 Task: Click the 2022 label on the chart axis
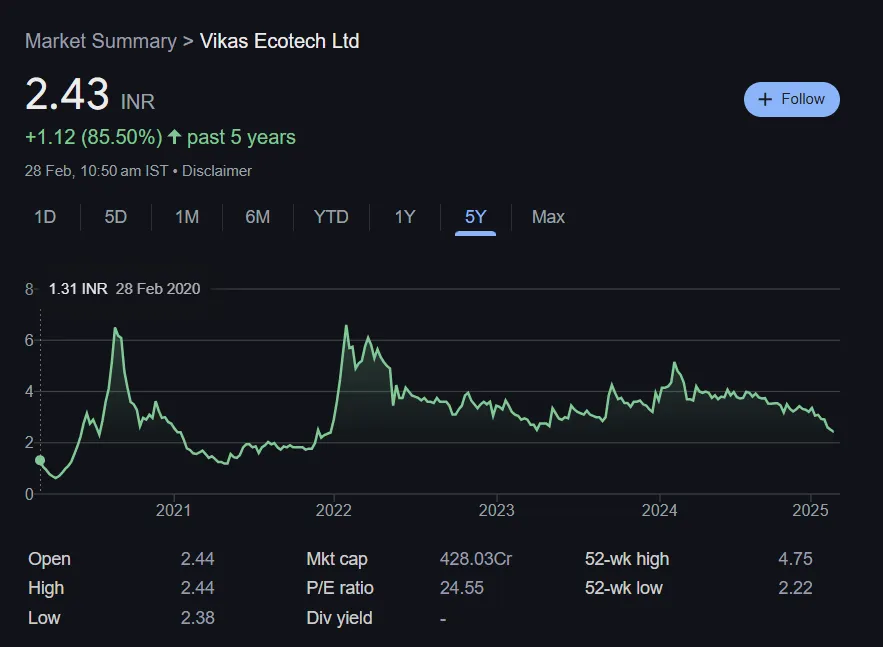(x=333, y=510)
